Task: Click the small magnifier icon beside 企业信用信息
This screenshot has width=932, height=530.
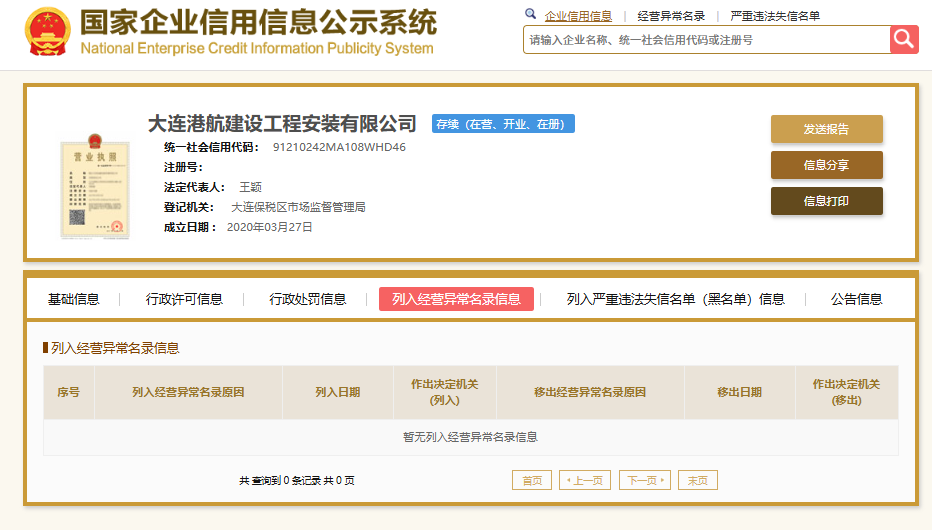Action: 530,14
